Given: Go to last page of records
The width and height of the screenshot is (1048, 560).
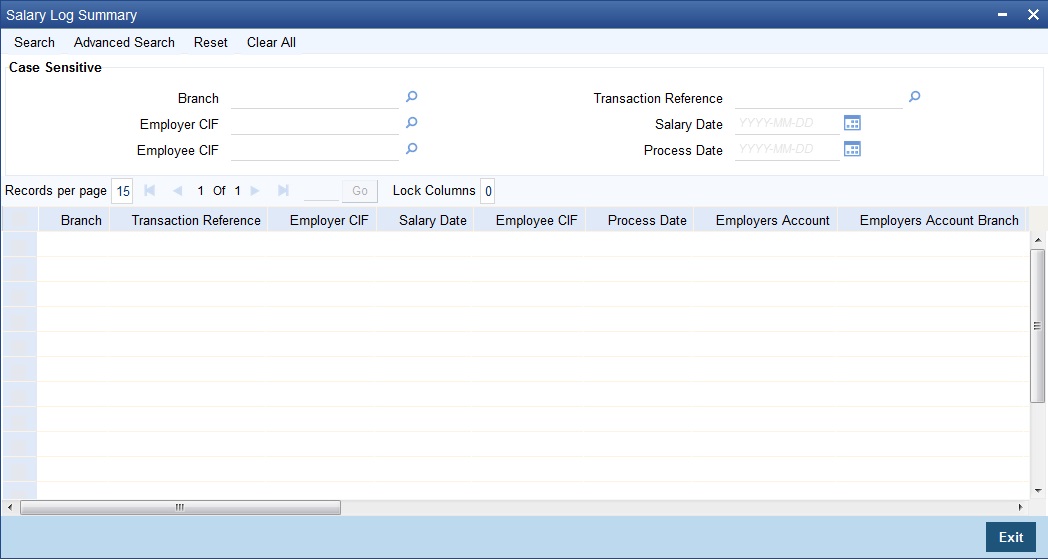Looking at the screenshot, I should 283,190.
